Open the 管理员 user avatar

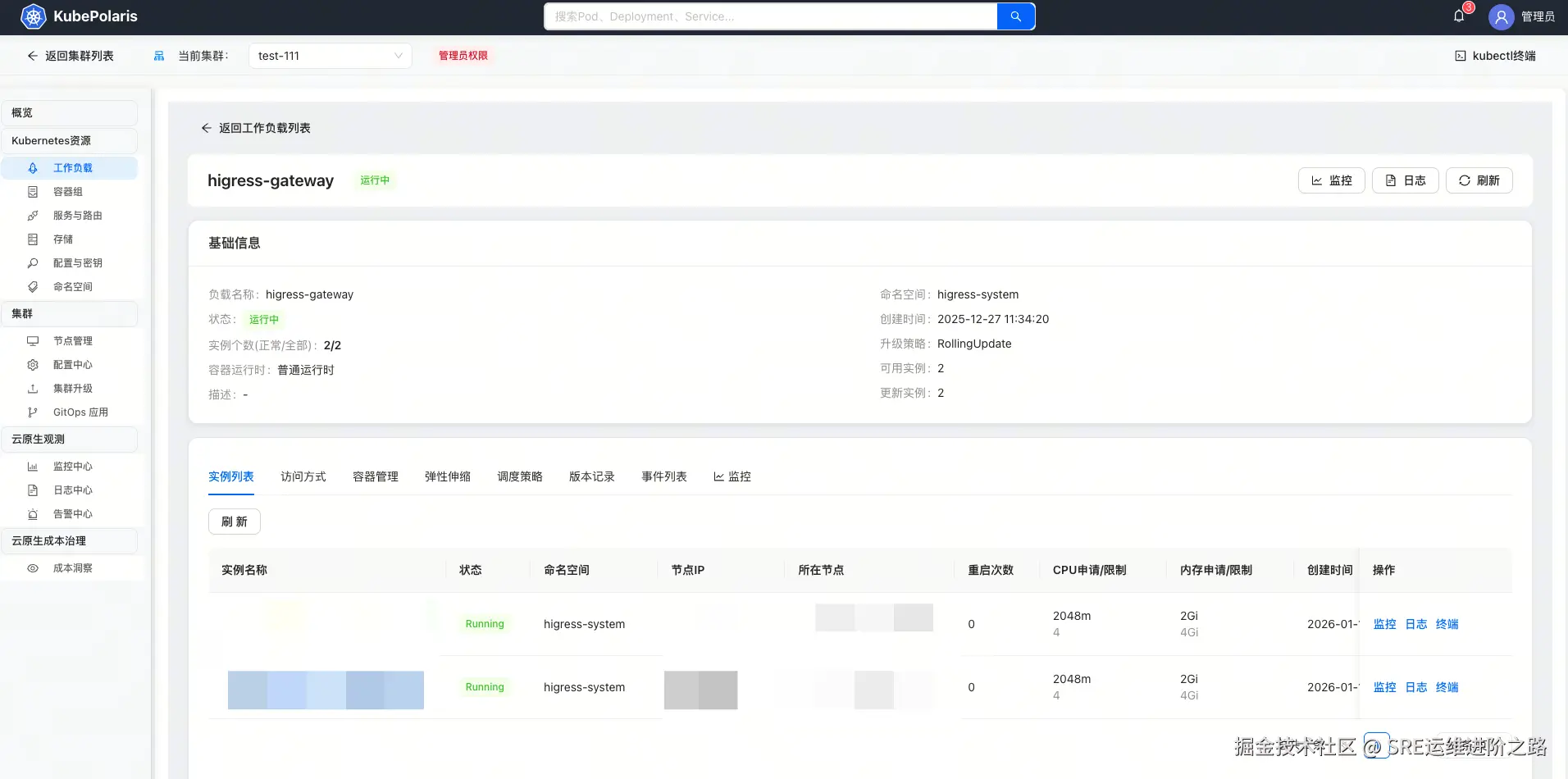coord(1501,16)
